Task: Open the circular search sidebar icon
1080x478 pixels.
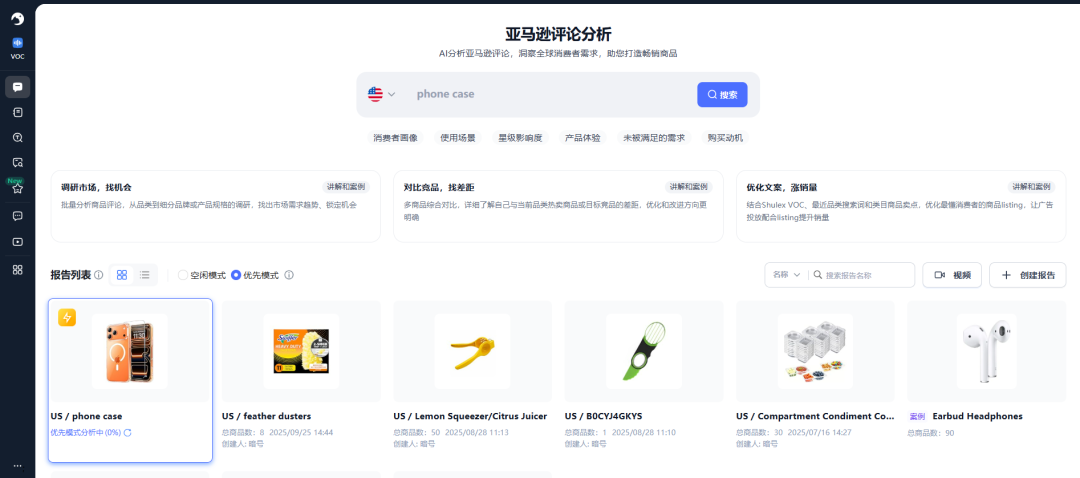Action: coord(17,138)
